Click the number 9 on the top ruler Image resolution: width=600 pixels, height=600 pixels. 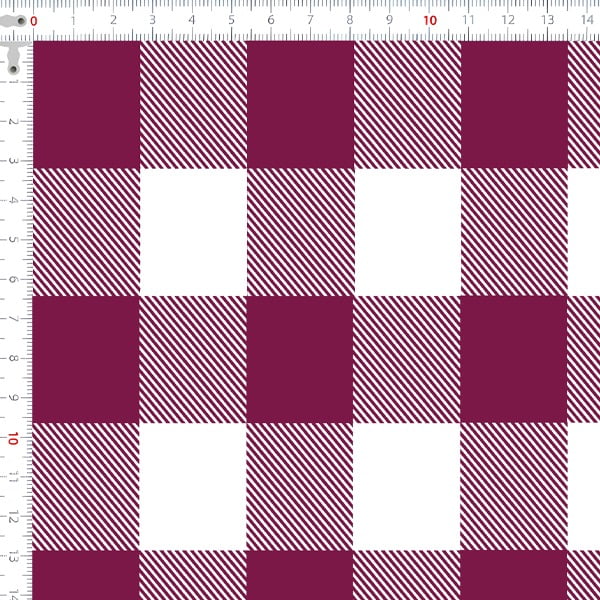(x=389, y=20)
